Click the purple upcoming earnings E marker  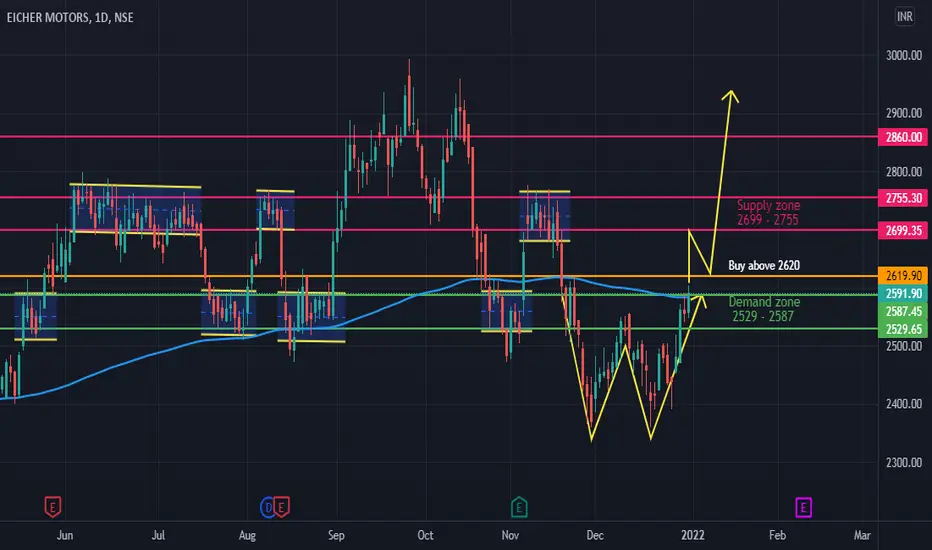pos(804,508)
